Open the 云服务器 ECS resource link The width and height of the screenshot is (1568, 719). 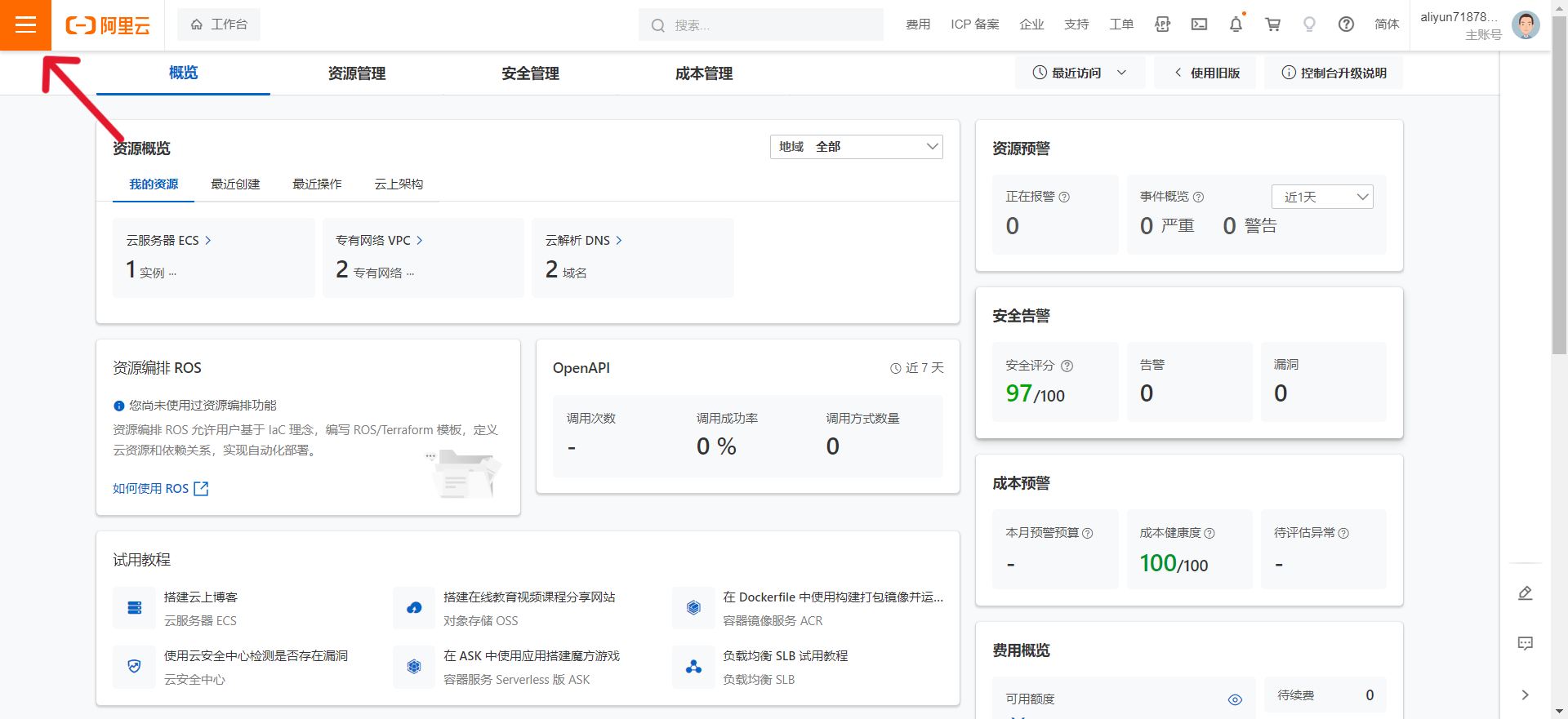tap(168, 240)
